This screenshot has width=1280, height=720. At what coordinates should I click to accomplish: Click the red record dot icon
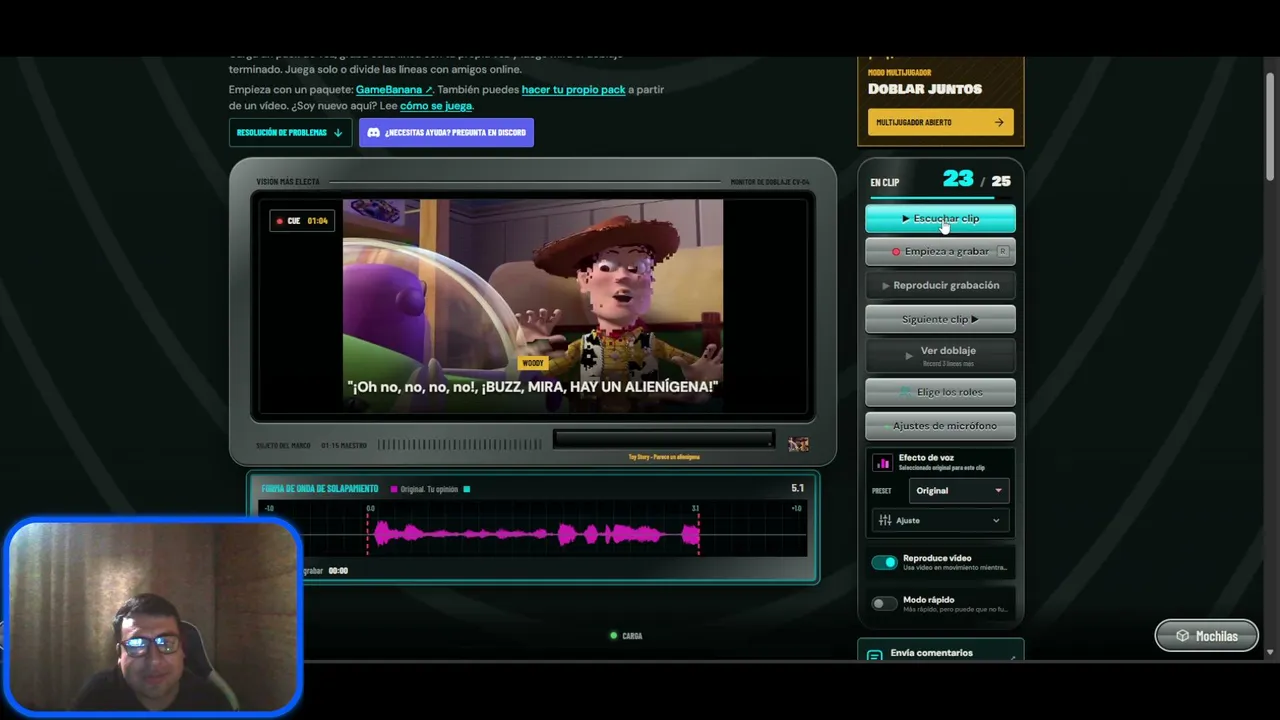click(896, 252)
